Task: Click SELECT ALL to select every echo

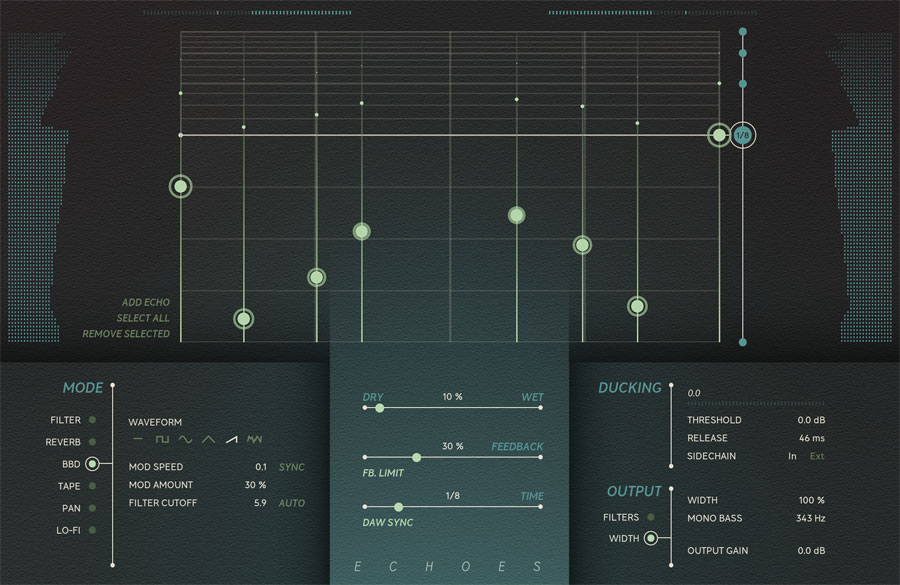Action: (145, 318)
